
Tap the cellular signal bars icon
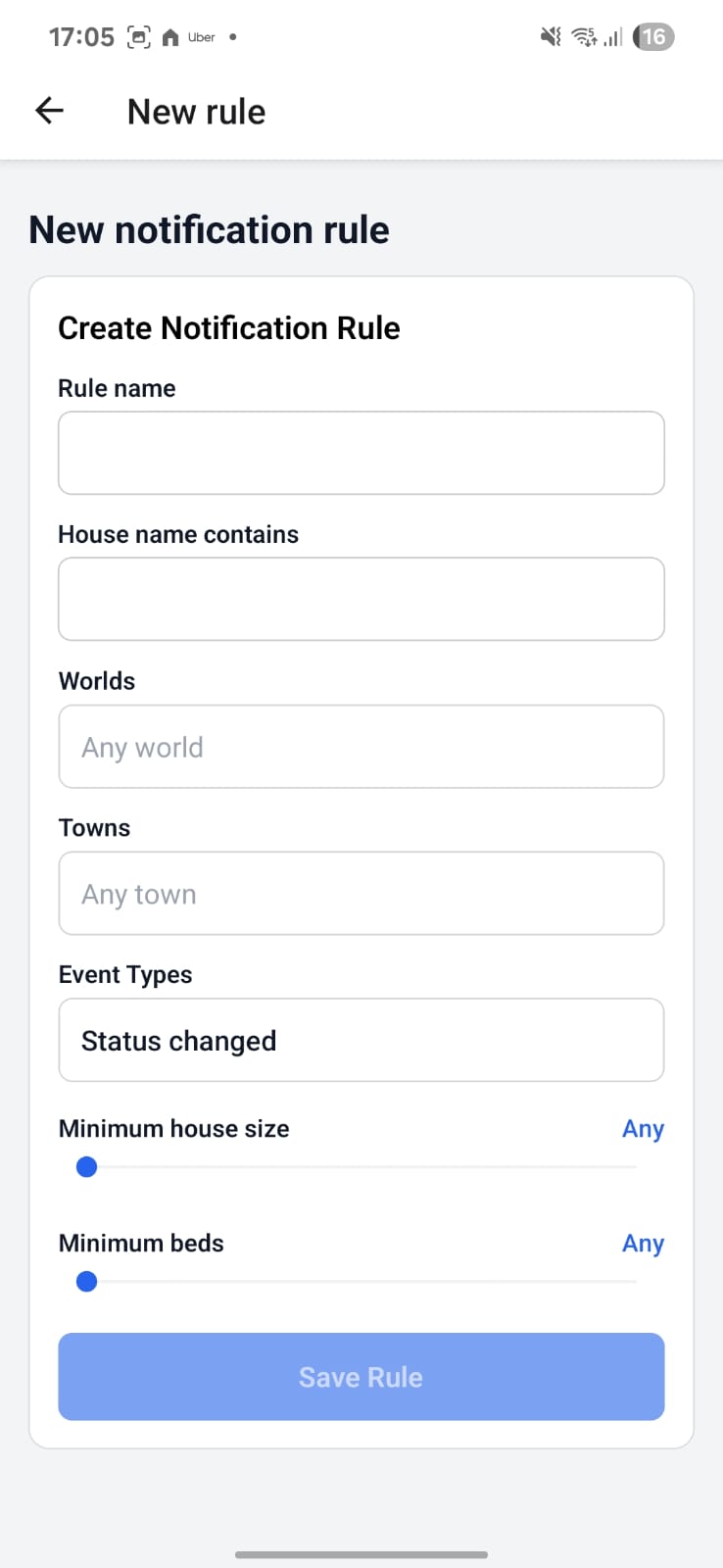613,37
